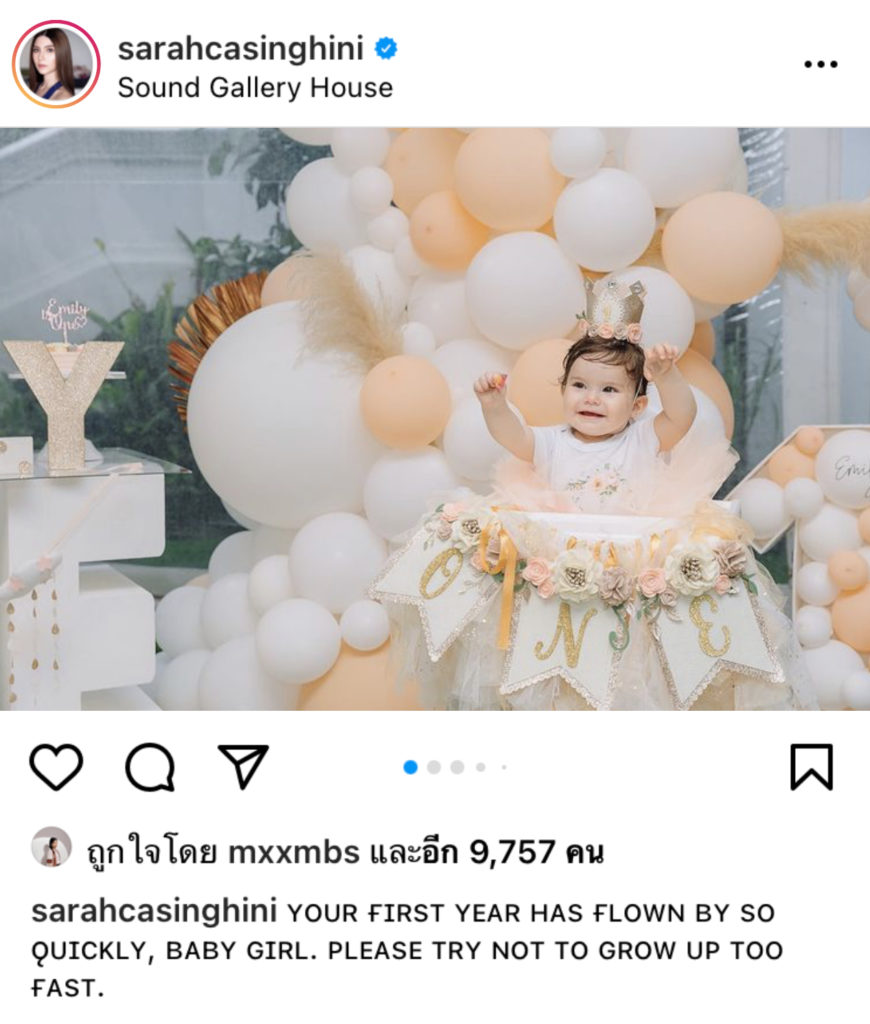The height and width of the screenshot is (1024, 870).
Task: Share post via paper plane icon
Action: point(244,765)
